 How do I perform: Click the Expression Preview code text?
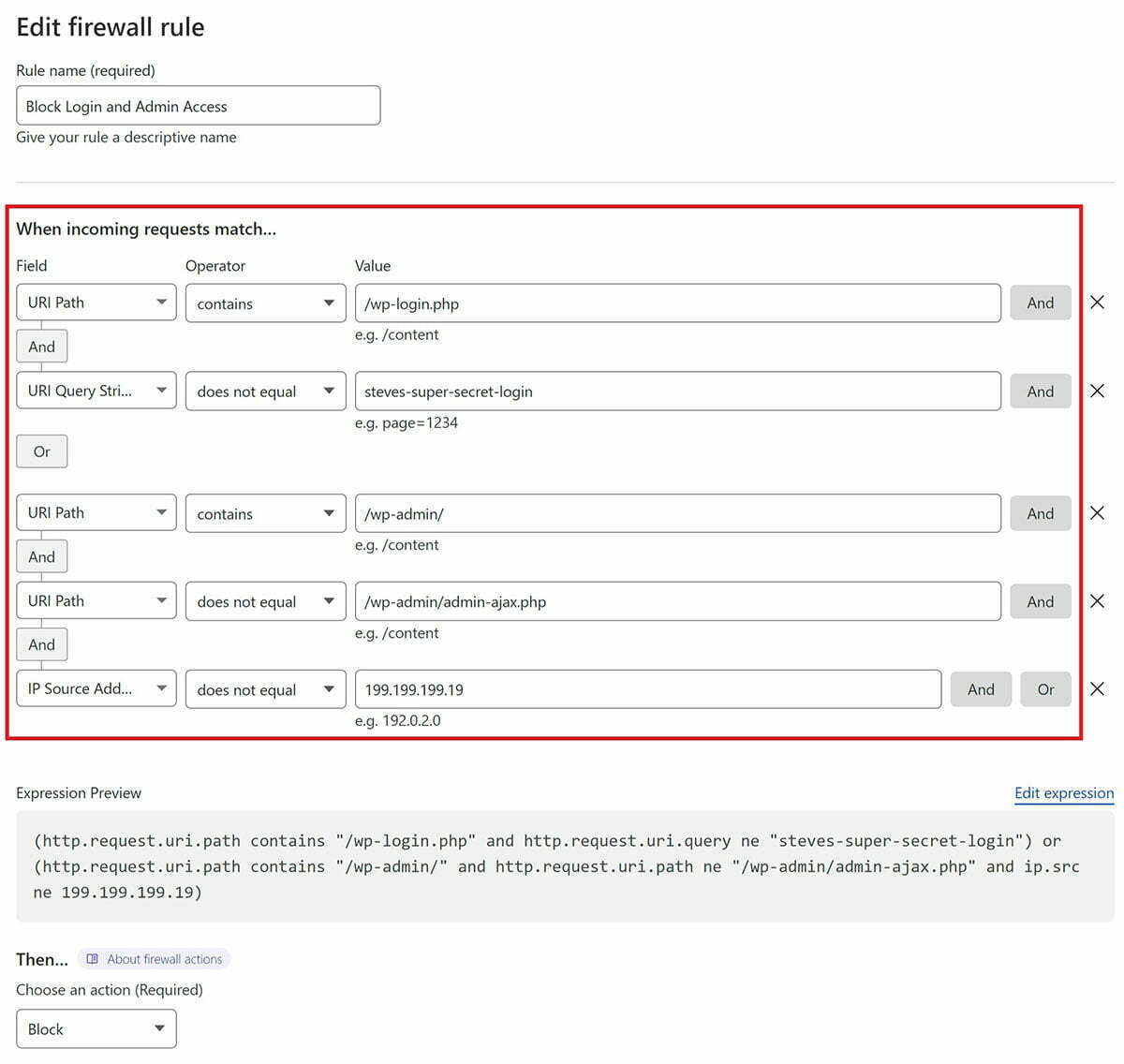tap(556, 866)
